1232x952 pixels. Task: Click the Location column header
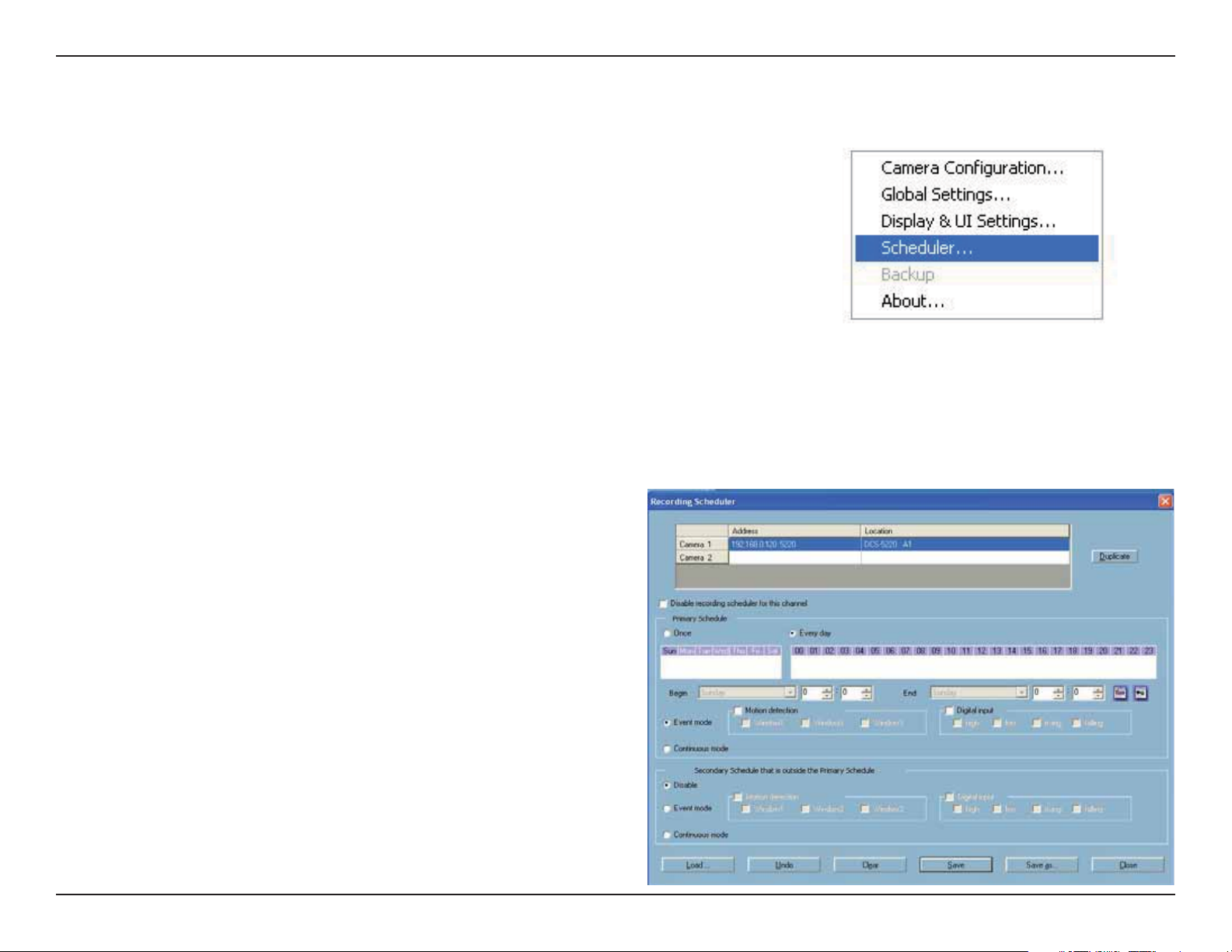click(965, 531)
